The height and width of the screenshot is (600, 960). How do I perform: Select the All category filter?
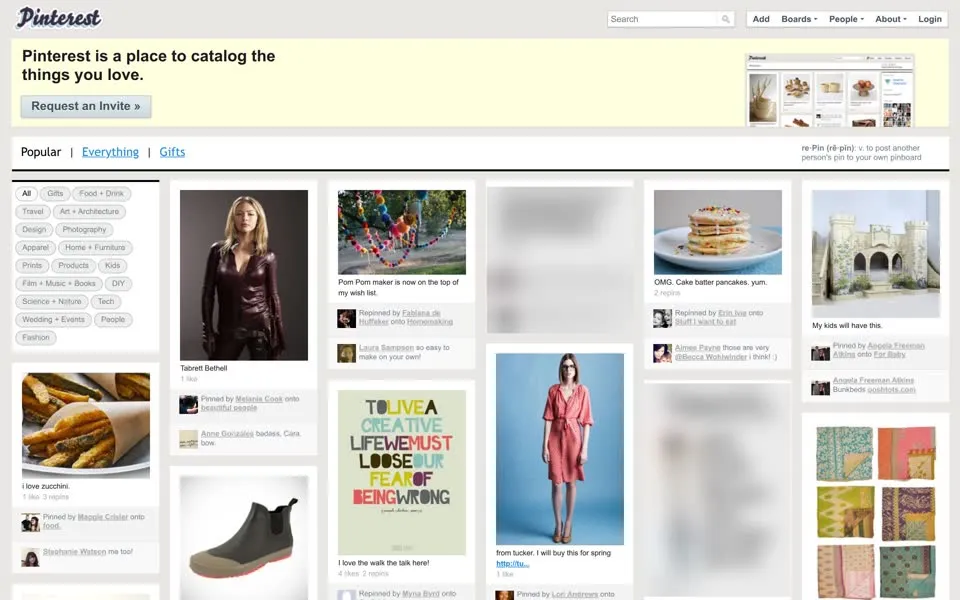pyautogui.click(x=26, y=193)
